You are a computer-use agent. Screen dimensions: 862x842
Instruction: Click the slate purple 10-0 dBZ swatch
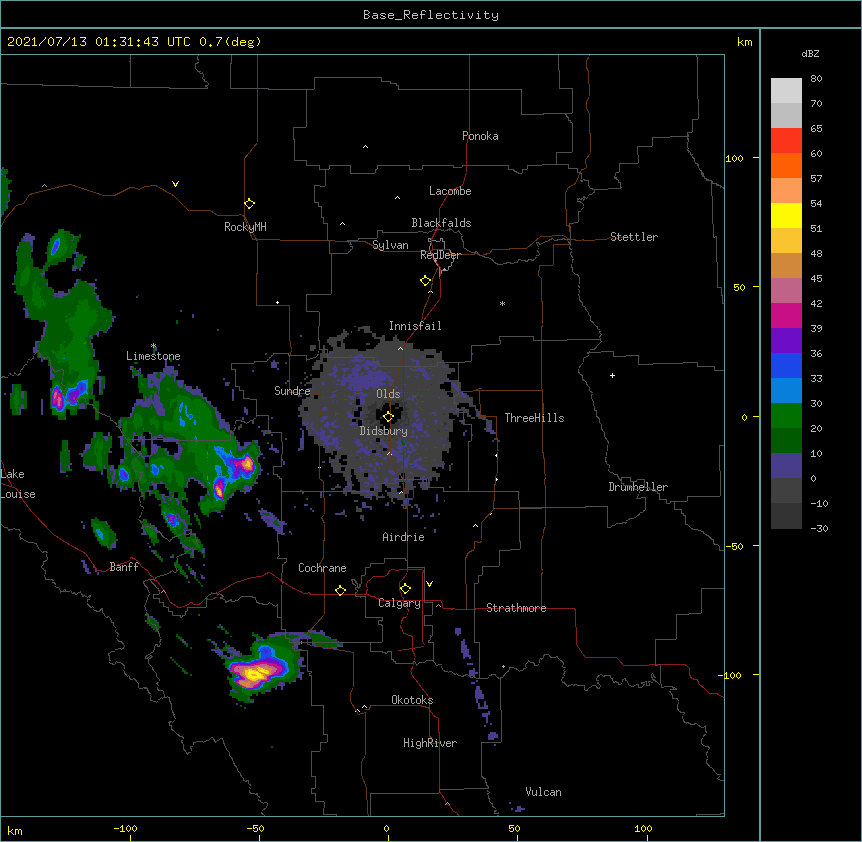pyautogui.click(x=786, y=466)
